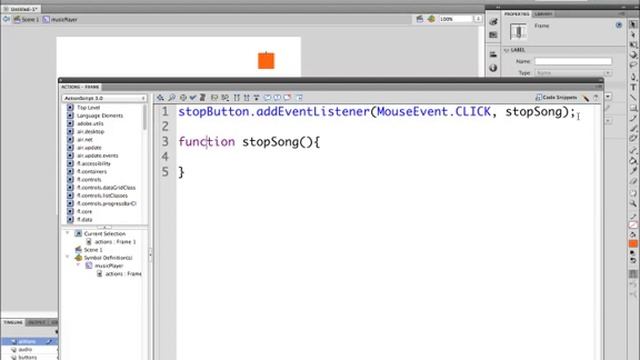Click the Actions - Frame panel tab
The height and width of the screenshot is (360, 640).
point(80,87)
